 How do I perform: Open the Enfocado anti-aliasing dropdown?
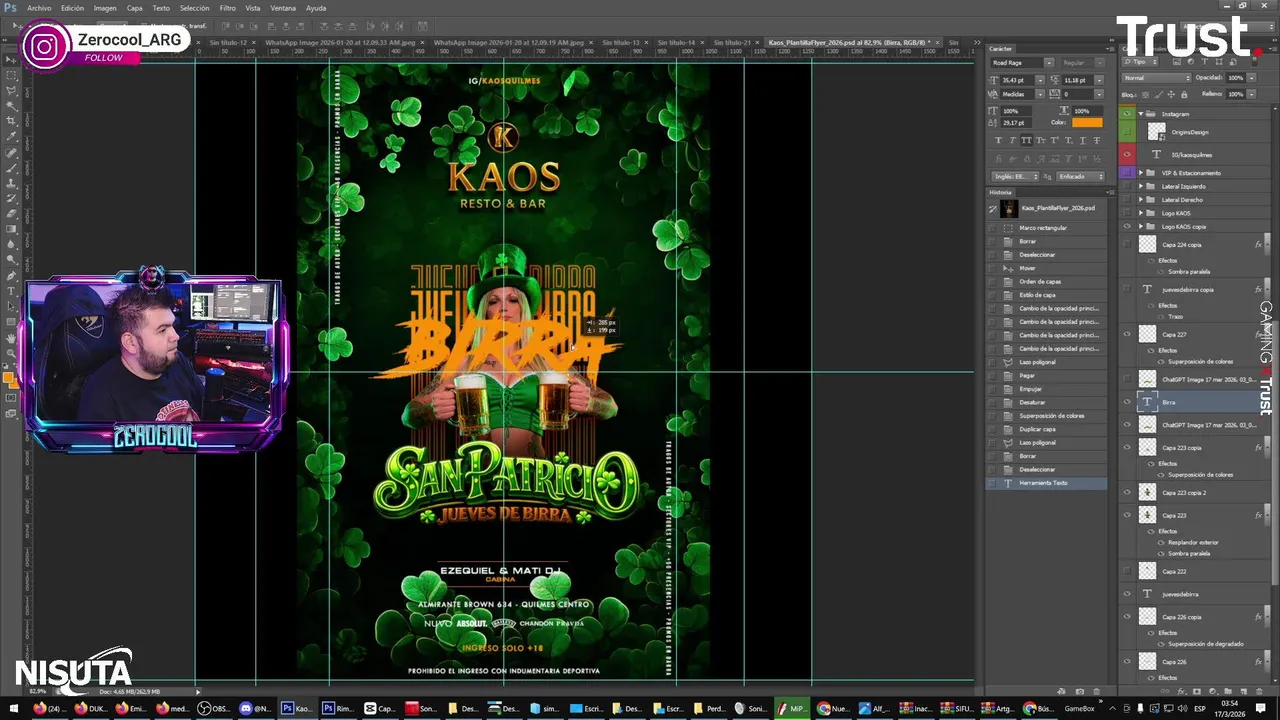(1080, 177)
